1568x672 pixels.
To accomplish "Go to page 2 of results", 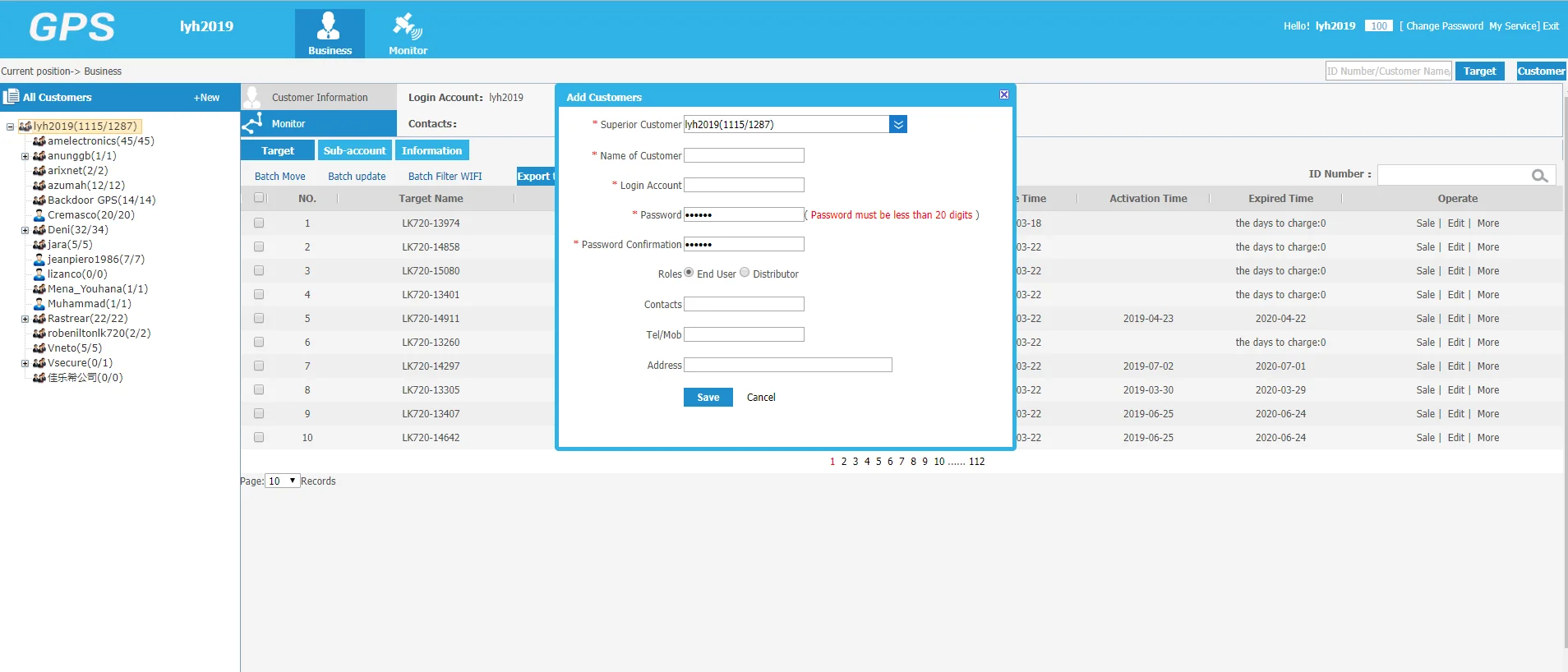I will (843, 462).
